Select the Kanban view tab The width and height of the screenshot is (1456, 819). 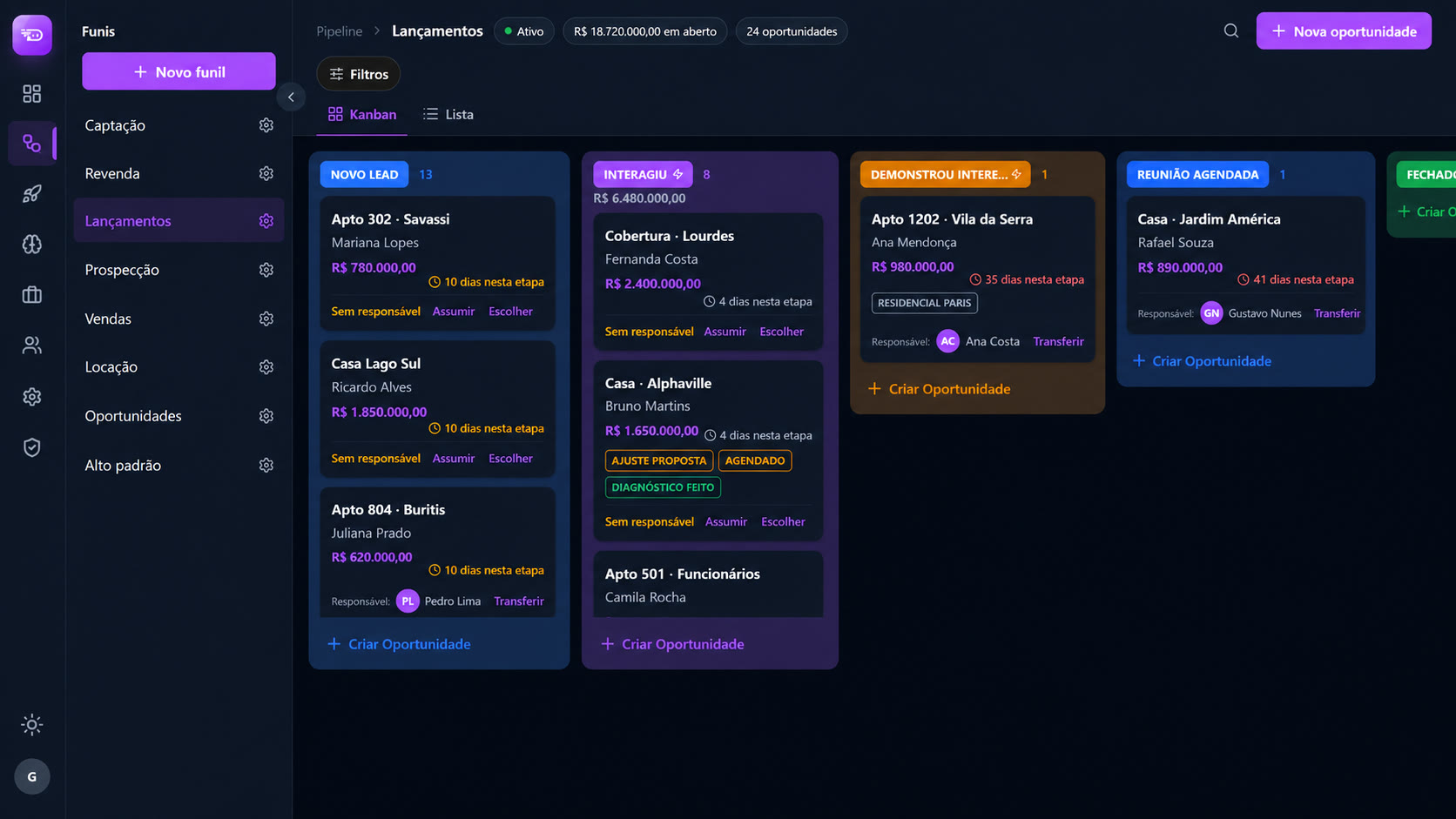pos(362,114)
